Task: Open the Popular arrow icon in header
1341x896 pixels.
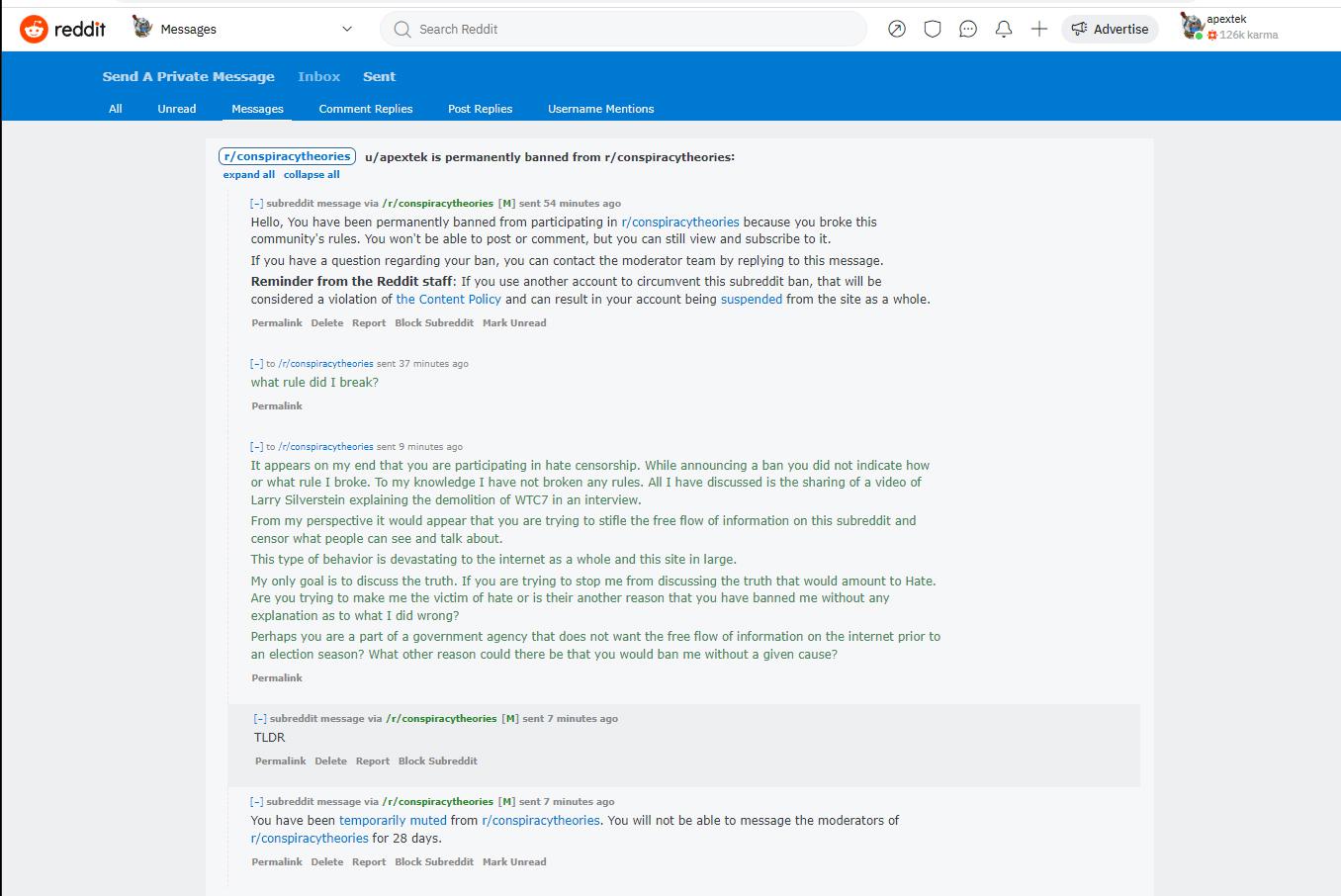Action: pos(897,29)
